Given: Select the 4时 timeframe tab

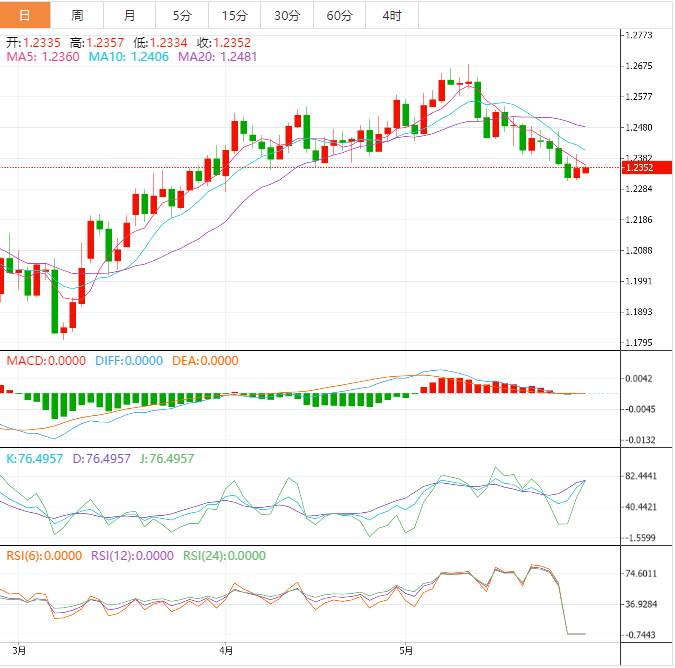Looking at the screenshot, I should (x=392, y=15).
